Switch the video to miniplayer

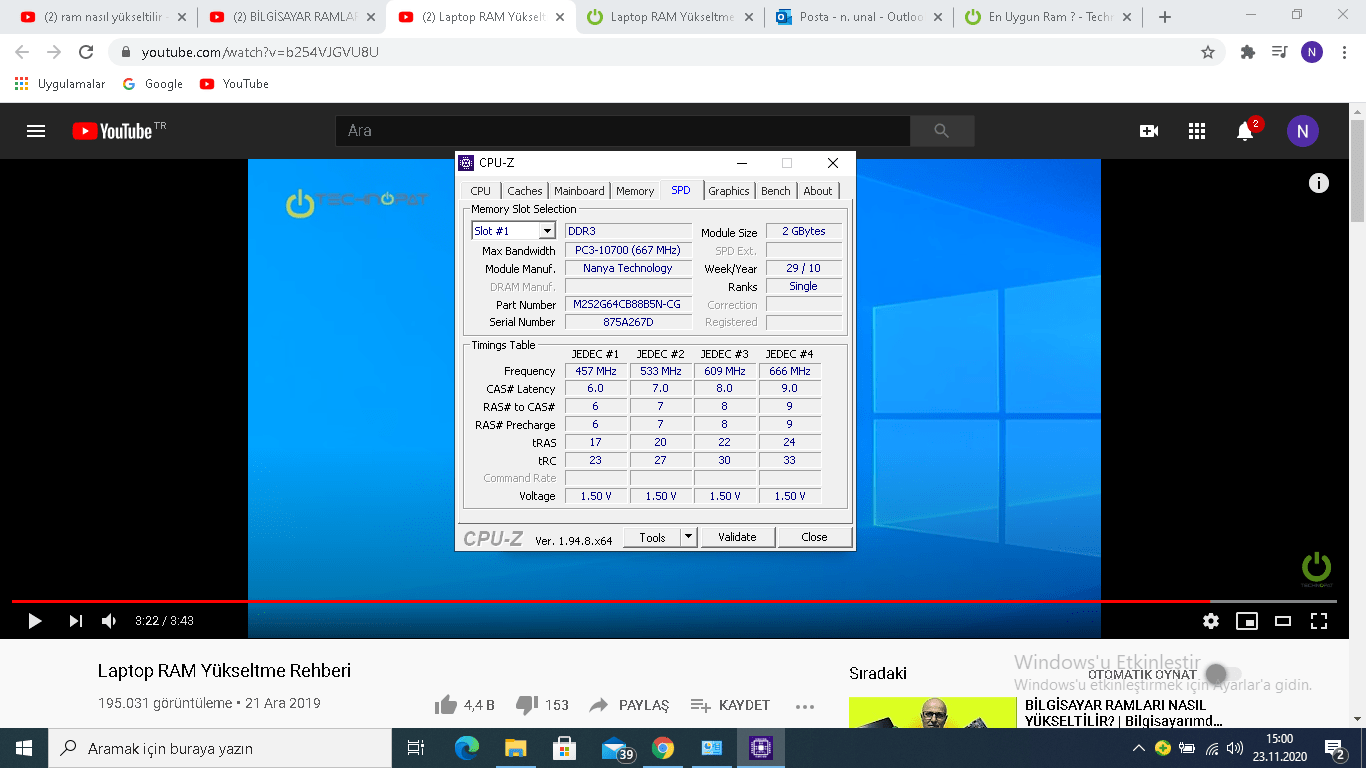(x=1247, y=621)
